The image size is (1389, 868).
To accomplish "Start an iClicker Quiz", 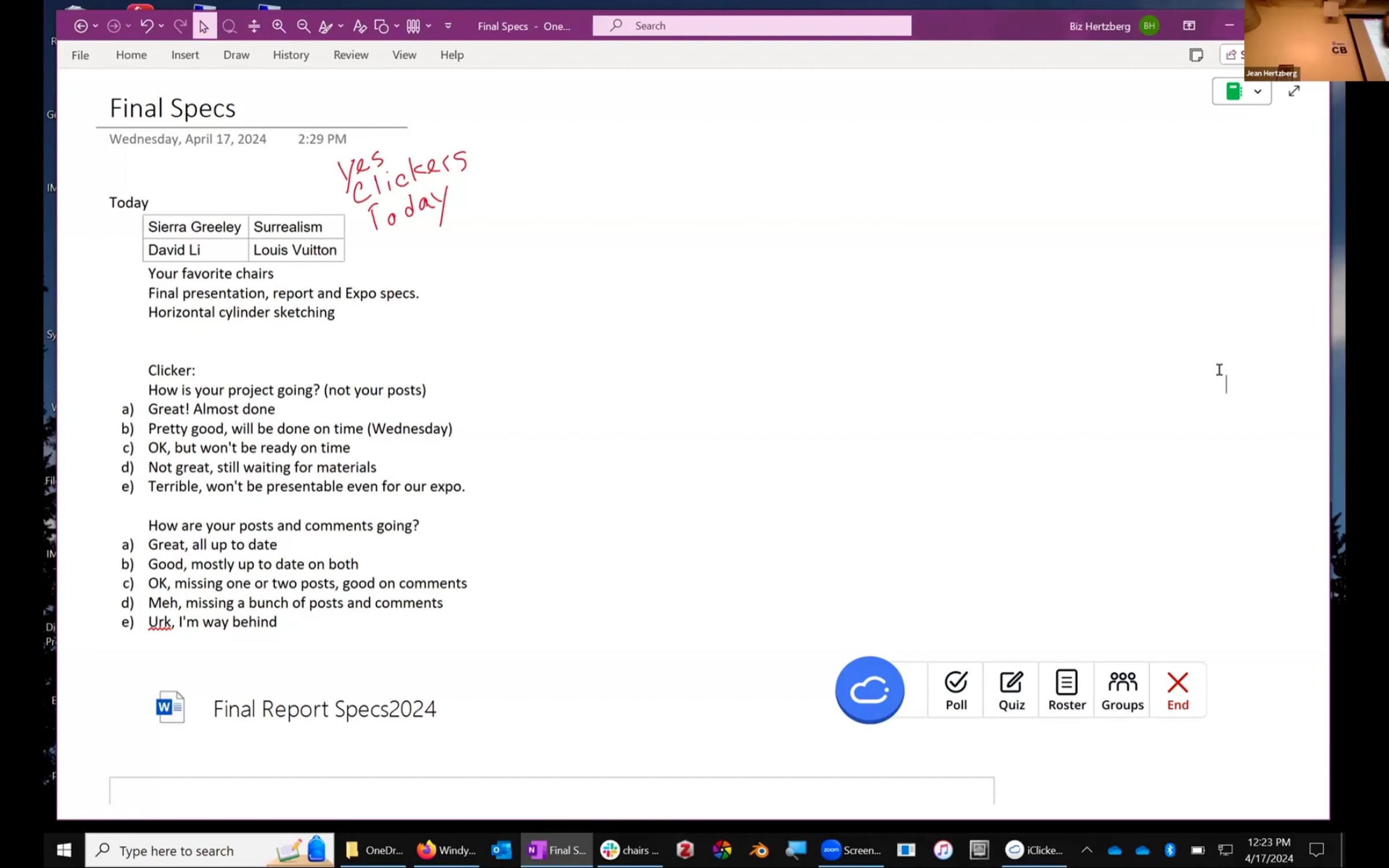I will tap(1011, 690).
